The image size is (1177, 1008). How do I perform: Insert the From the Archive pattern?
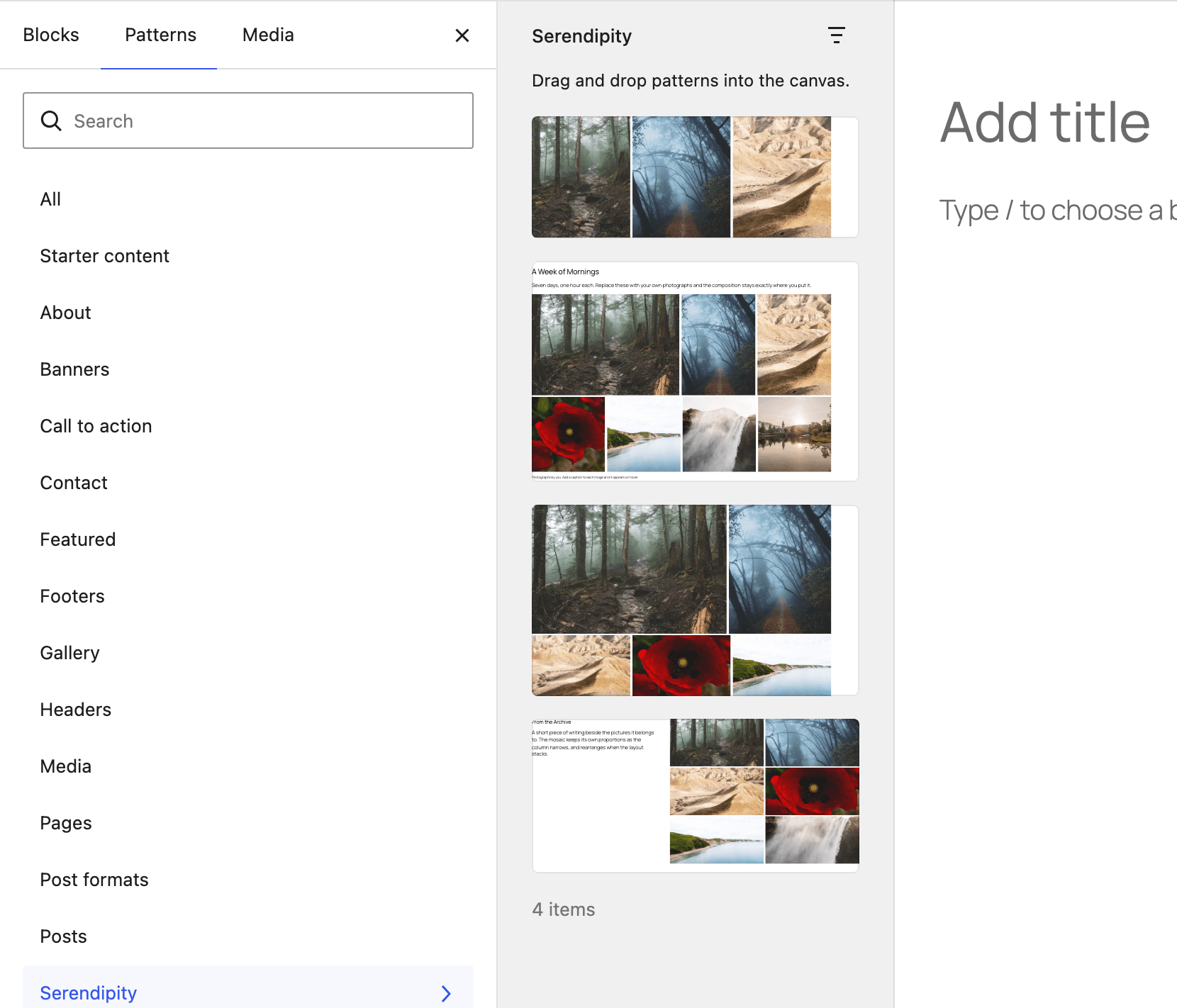coord(695,795)
